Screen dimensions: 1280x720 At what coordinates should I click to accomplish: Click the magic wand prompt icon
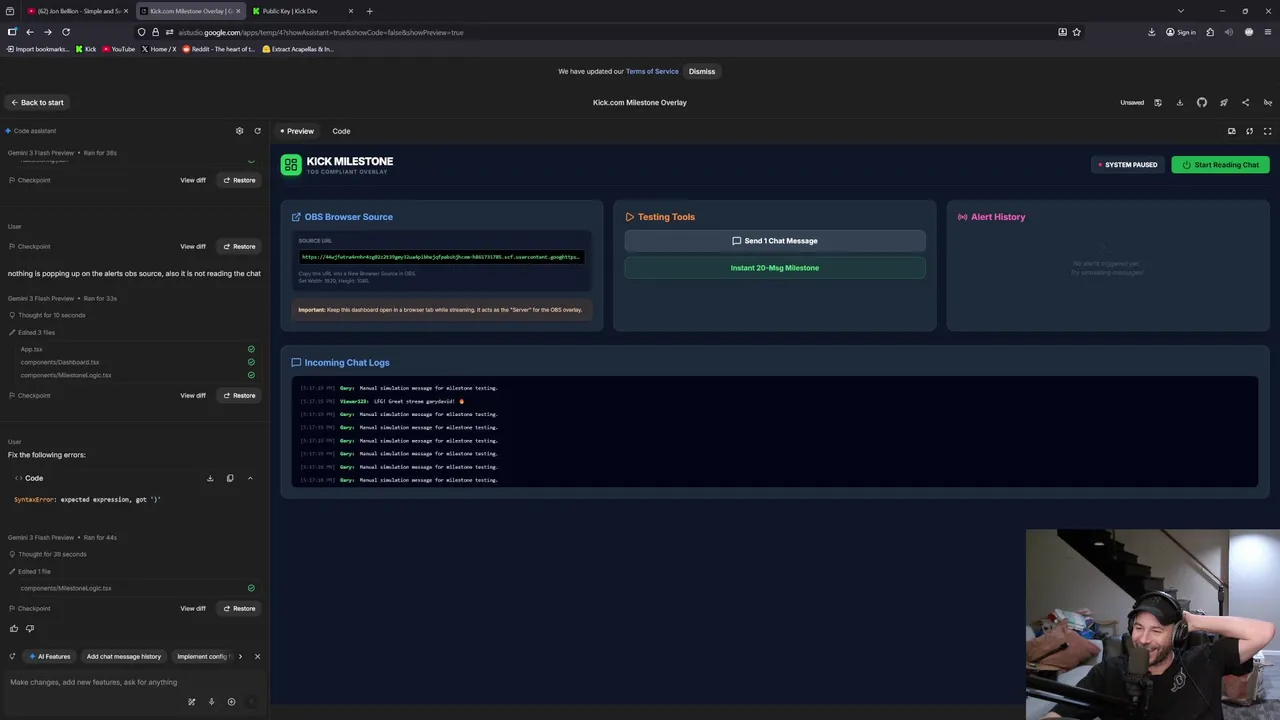pos(191,702)
